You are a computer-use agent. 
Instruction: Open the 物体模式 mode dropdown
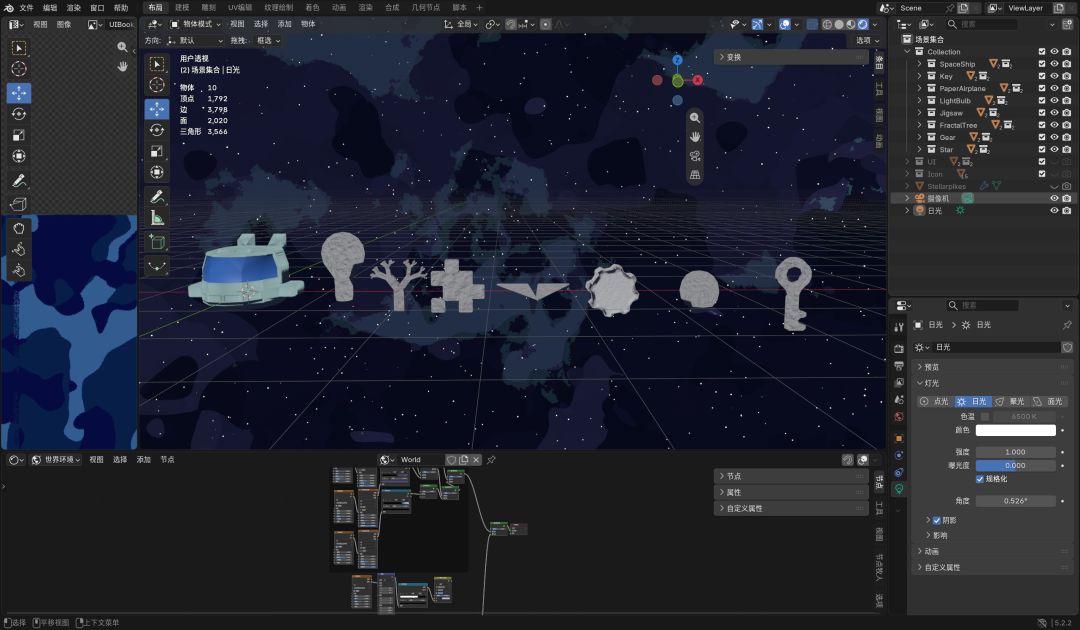pyautogui.click(x=196, y=24)
